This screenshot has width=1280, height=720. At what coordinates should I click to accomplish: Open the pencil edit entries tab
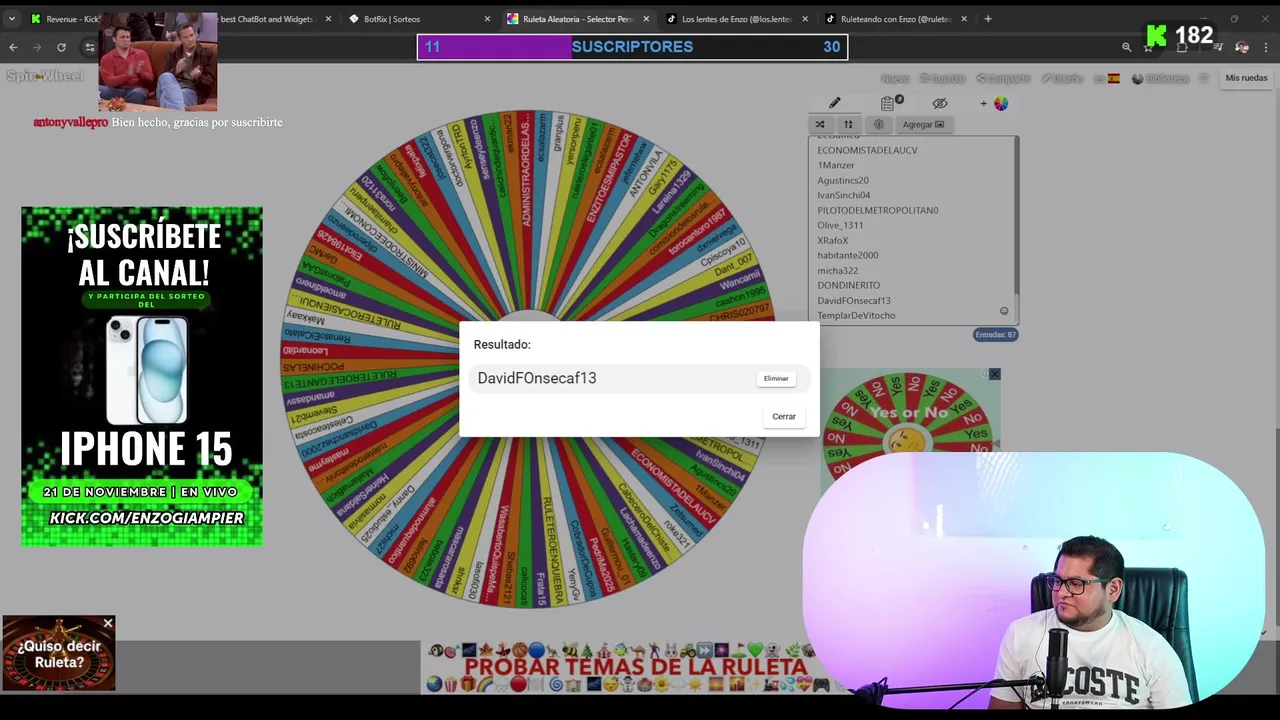835,103
